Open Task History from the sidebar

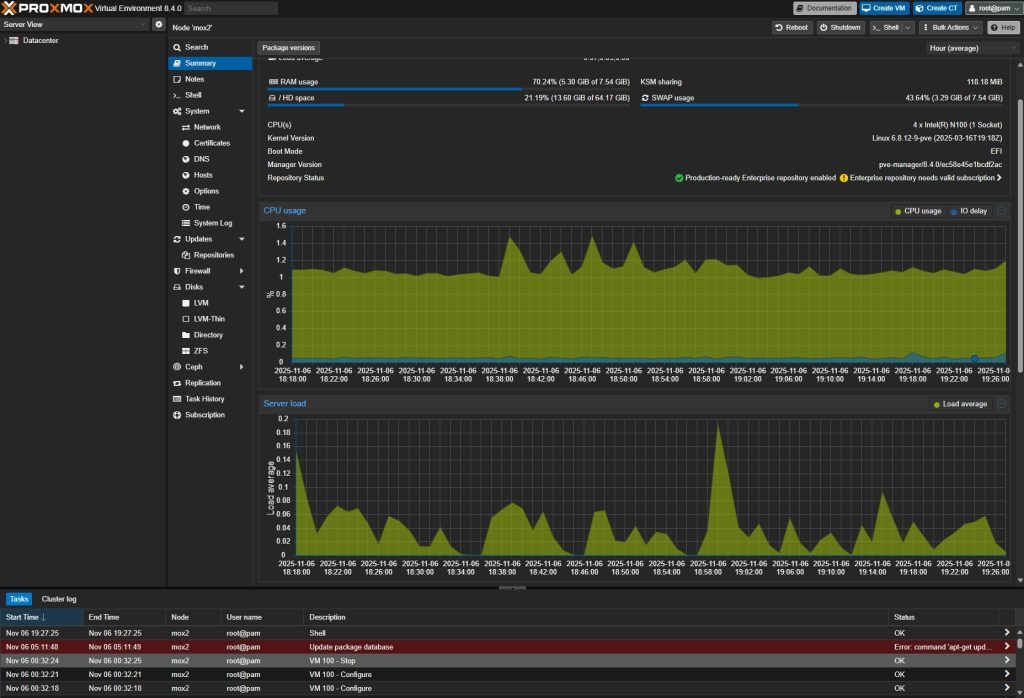point(204,399)
